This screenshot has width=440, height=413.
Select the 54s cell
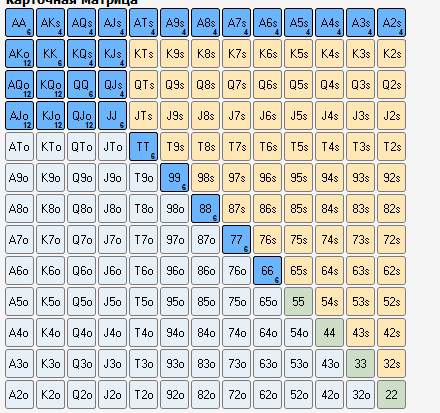coord(329,302)
